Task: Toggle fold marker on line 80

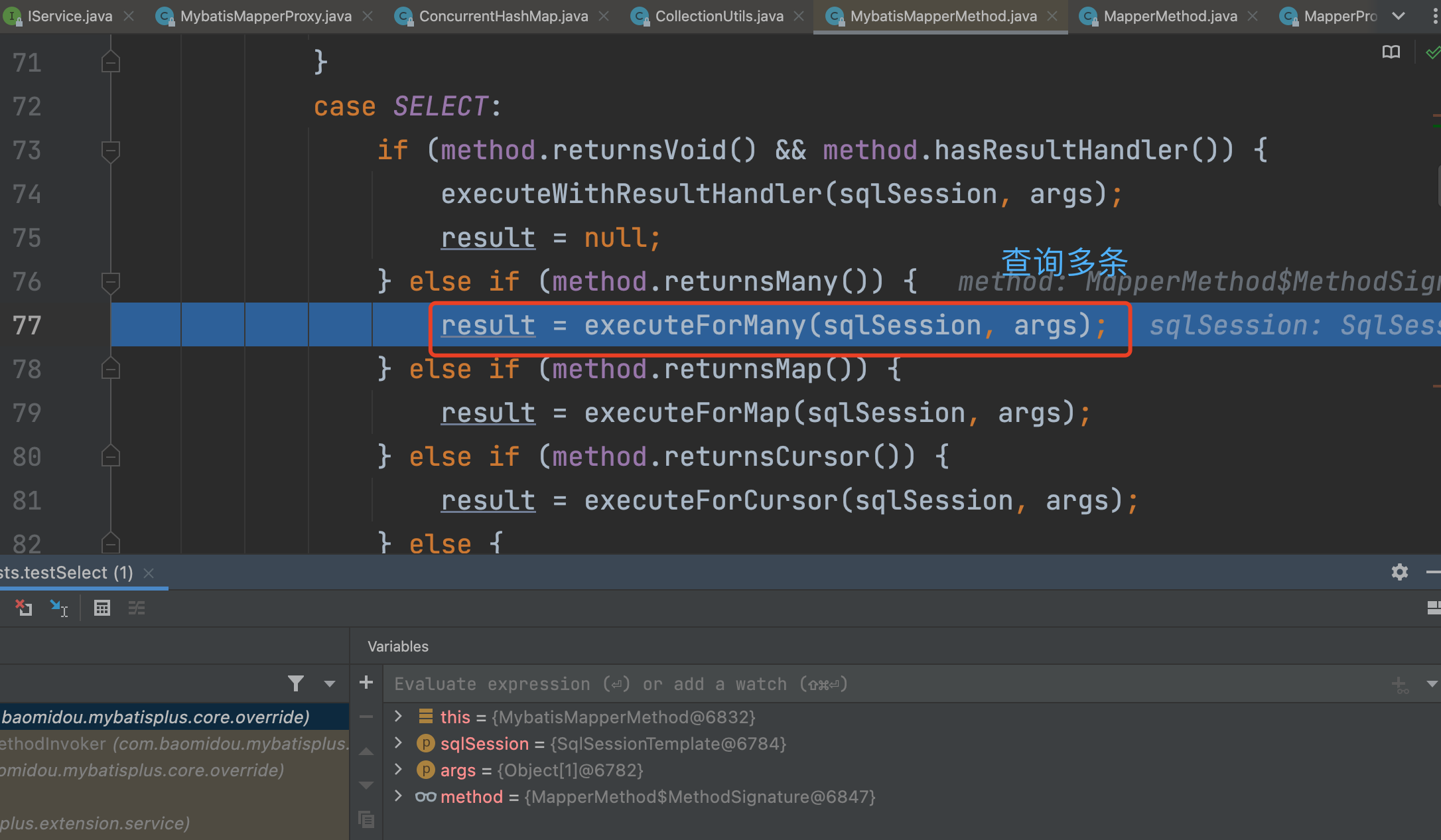Action: (x=111, y=456)
